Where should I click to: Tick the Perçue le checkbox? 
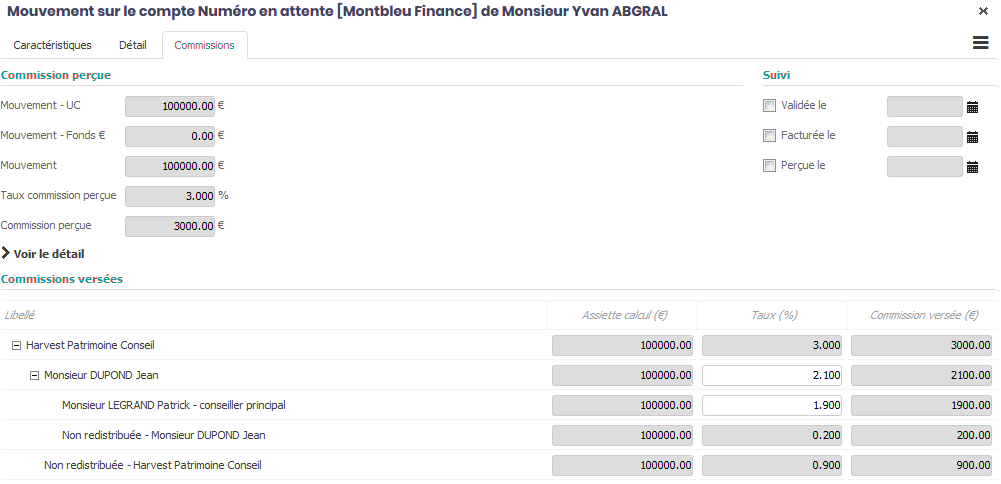(x=769, y=166)
